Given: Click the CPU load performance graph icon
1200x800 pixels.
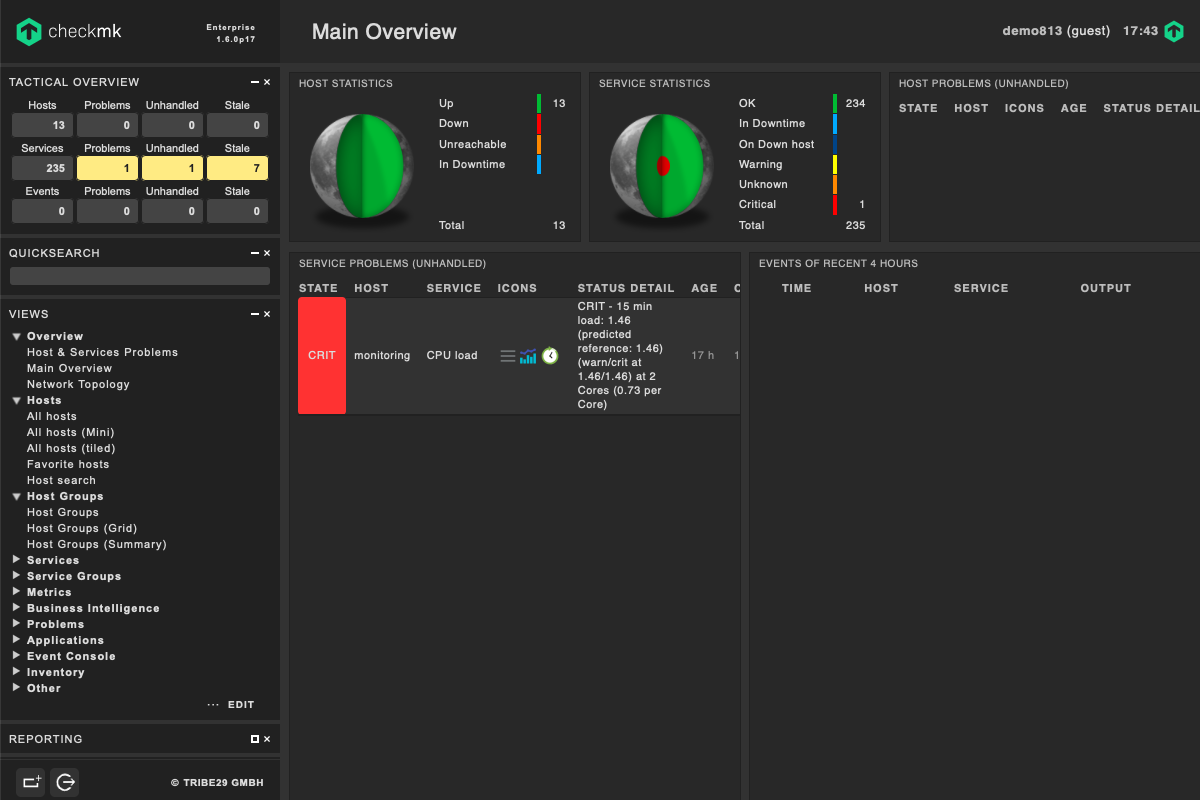Looking at the screenshot, I should (528, 356).
